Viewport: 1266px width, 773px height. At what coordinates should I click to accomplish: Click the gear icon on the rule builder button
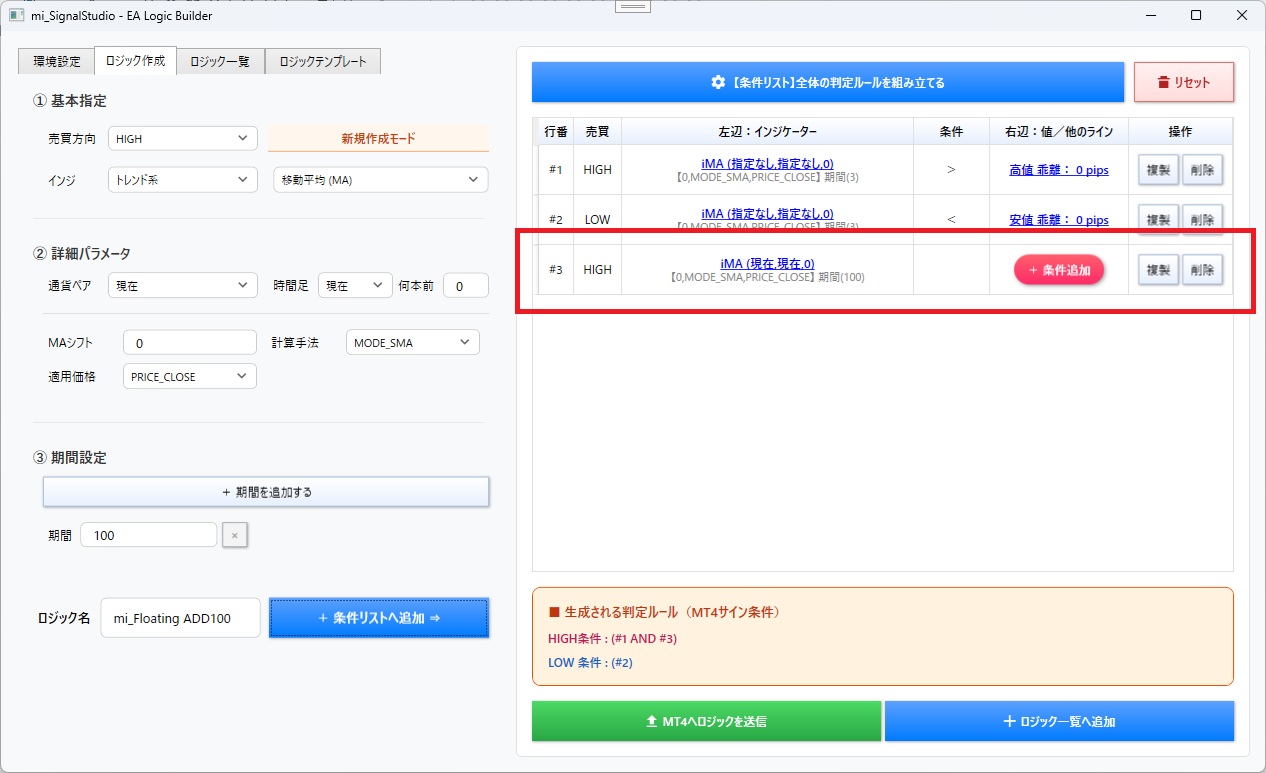click(718, 82)
